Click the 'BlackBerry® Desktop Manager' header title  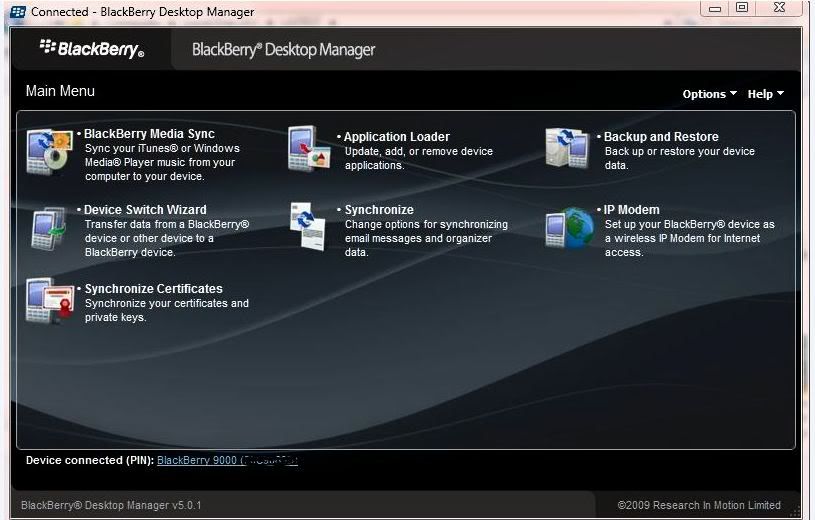tap(283, 50)
